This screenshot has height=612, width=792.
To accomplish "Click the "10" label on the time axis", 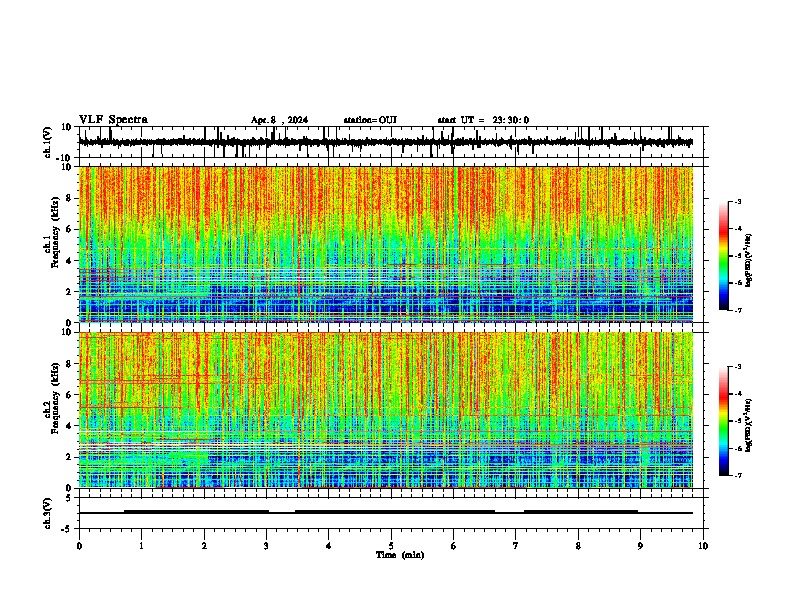I will [703, 546].
